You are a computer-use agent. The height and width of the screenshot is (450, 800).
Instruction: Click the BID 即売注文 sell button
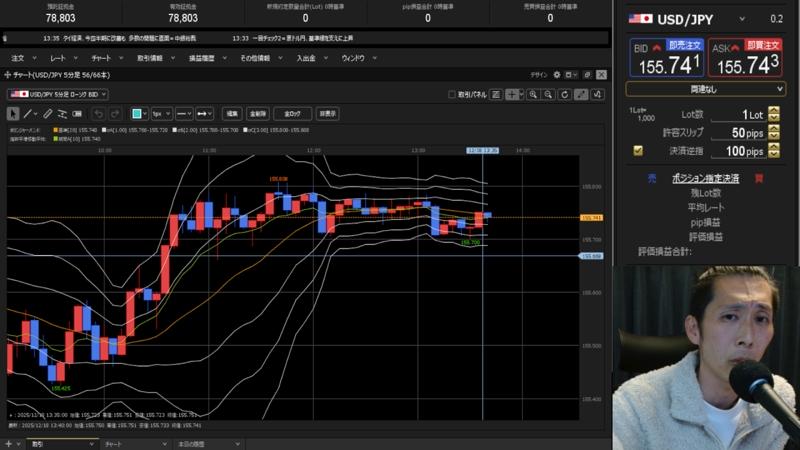665,59
